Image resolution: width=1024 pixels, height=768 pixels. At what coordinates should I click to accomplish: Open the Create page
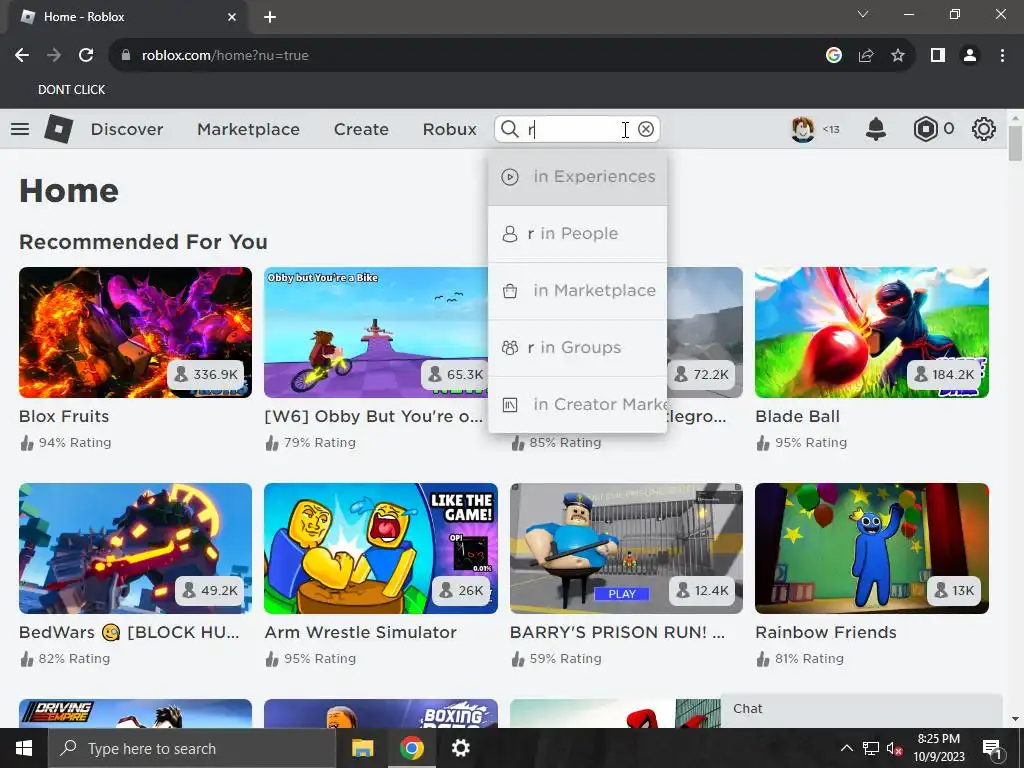point(361,129)
